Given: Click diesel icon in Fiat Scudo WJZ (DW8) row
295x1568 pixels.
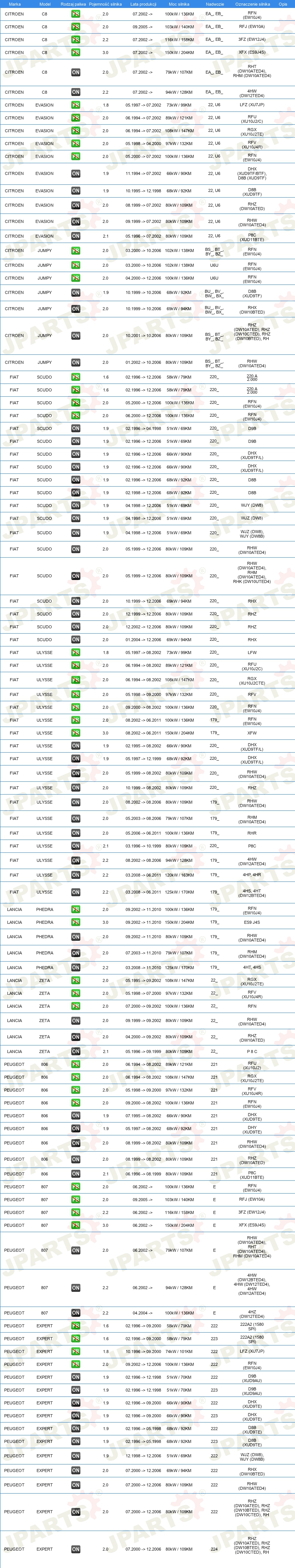Looking at the screenshot, I should pyautogui.click(x=75, y=519).
